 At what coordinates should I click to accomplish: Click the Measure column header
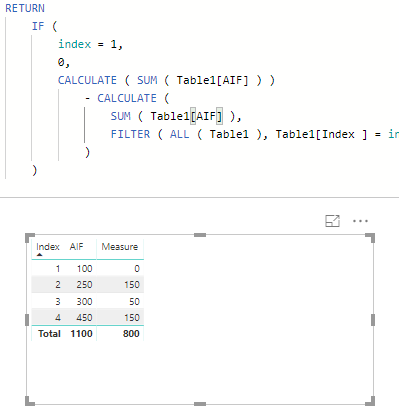(120, 247)
